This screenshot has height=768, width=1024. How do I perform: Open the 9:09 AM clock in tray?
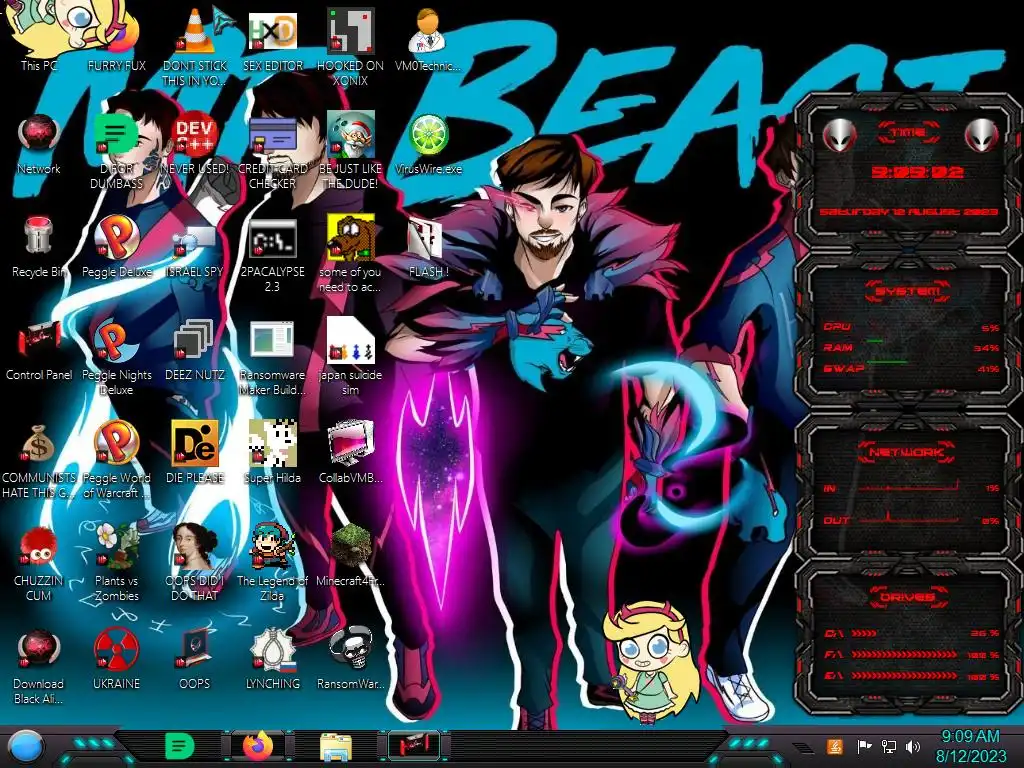[970, 746]
